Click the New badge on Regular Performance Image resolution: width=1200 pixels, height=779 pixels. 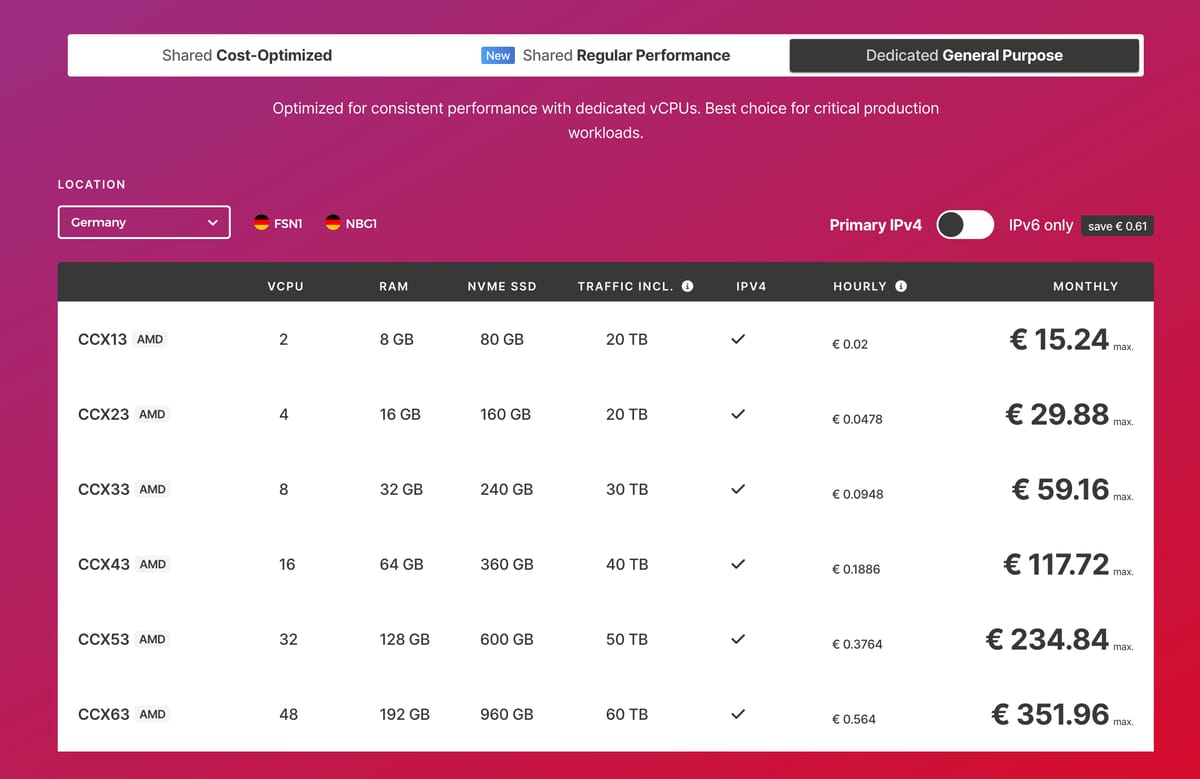point(498,56)
